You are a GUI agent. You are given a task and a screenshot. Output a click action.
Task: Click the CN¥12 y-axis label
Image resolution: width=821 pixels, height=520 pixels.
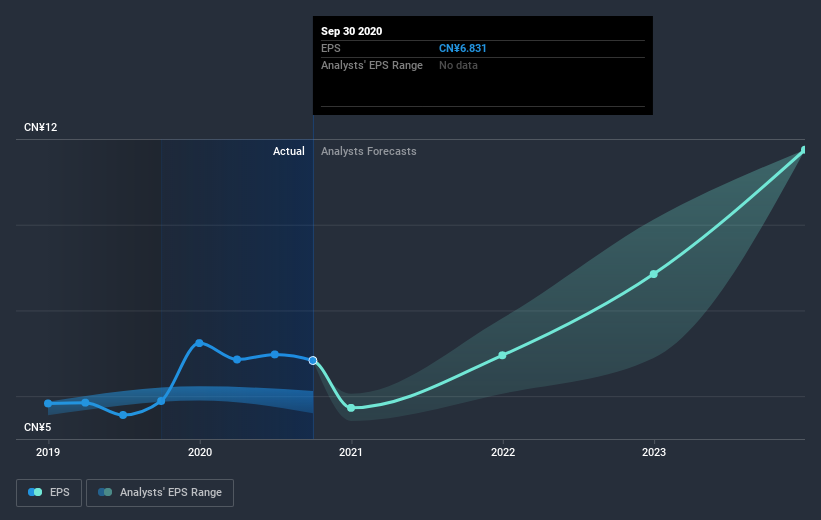(40, 127)
